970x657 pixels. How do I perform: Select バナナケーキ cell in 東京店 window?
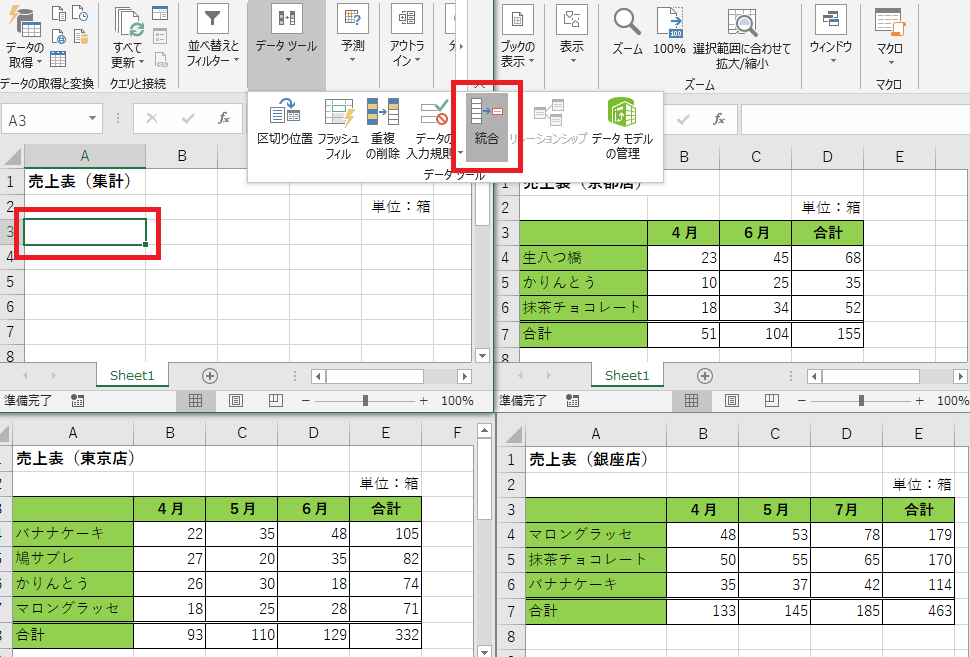tap(73, 533)
